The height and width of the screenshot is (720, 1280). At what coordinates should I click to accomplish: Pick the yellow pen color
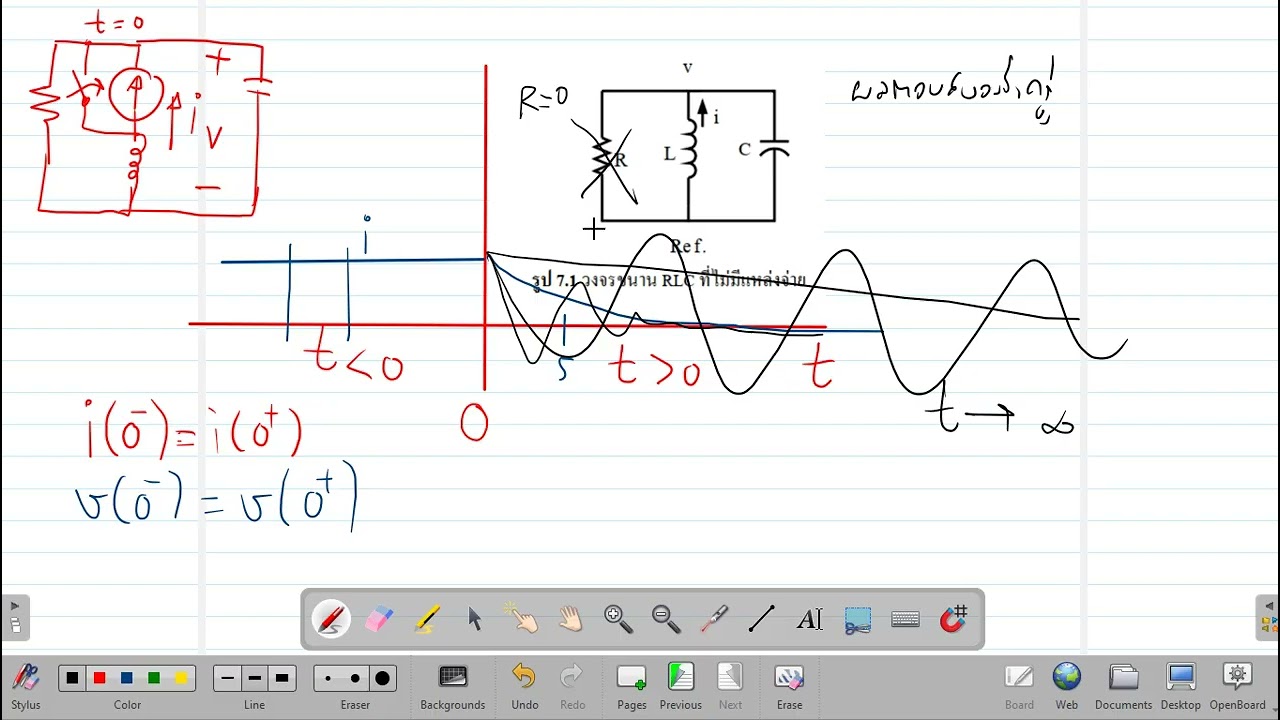[x=181, y=678]
